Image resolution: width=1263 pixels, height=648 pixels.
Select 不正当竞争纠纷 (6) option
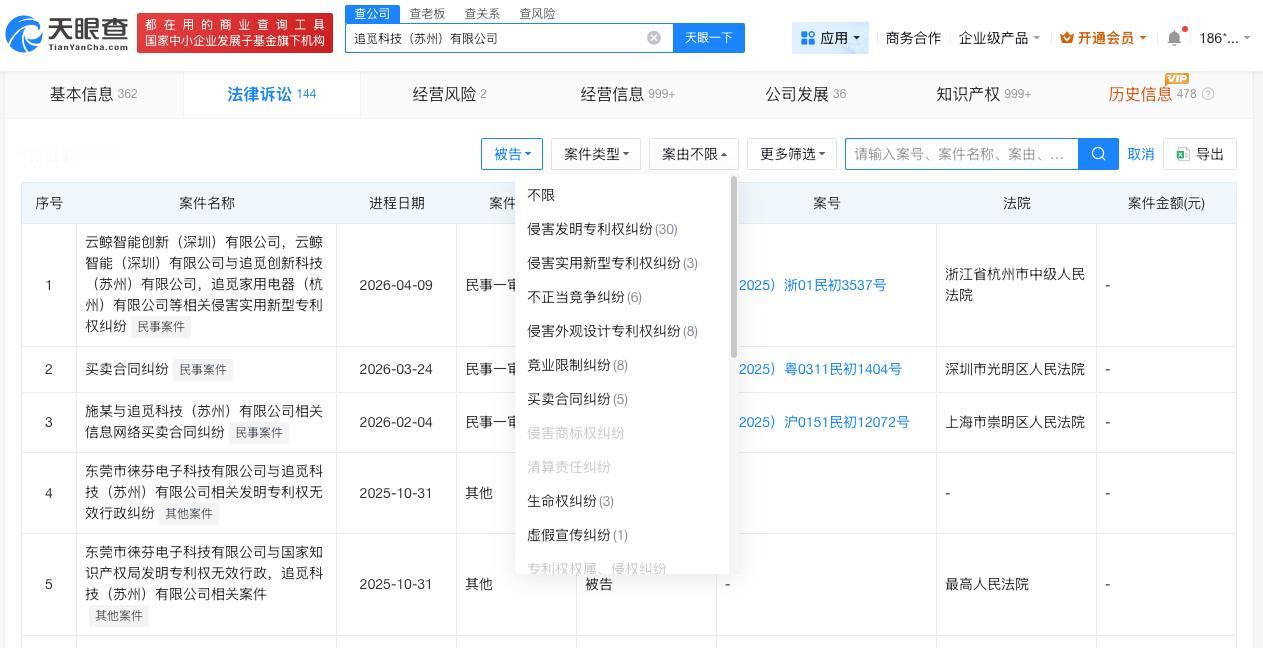[624, 297]
